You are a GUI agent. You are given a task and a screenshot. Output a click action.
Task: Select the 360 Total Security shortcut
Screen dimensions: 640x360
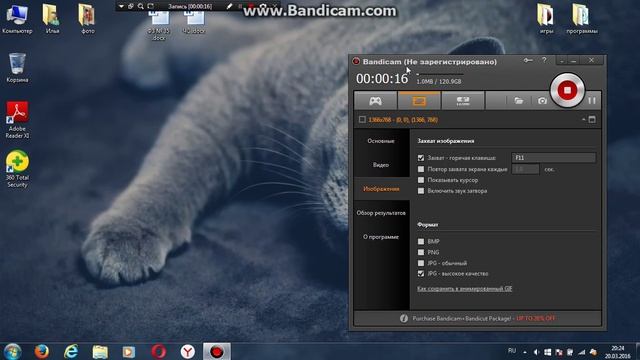point(17,169)
